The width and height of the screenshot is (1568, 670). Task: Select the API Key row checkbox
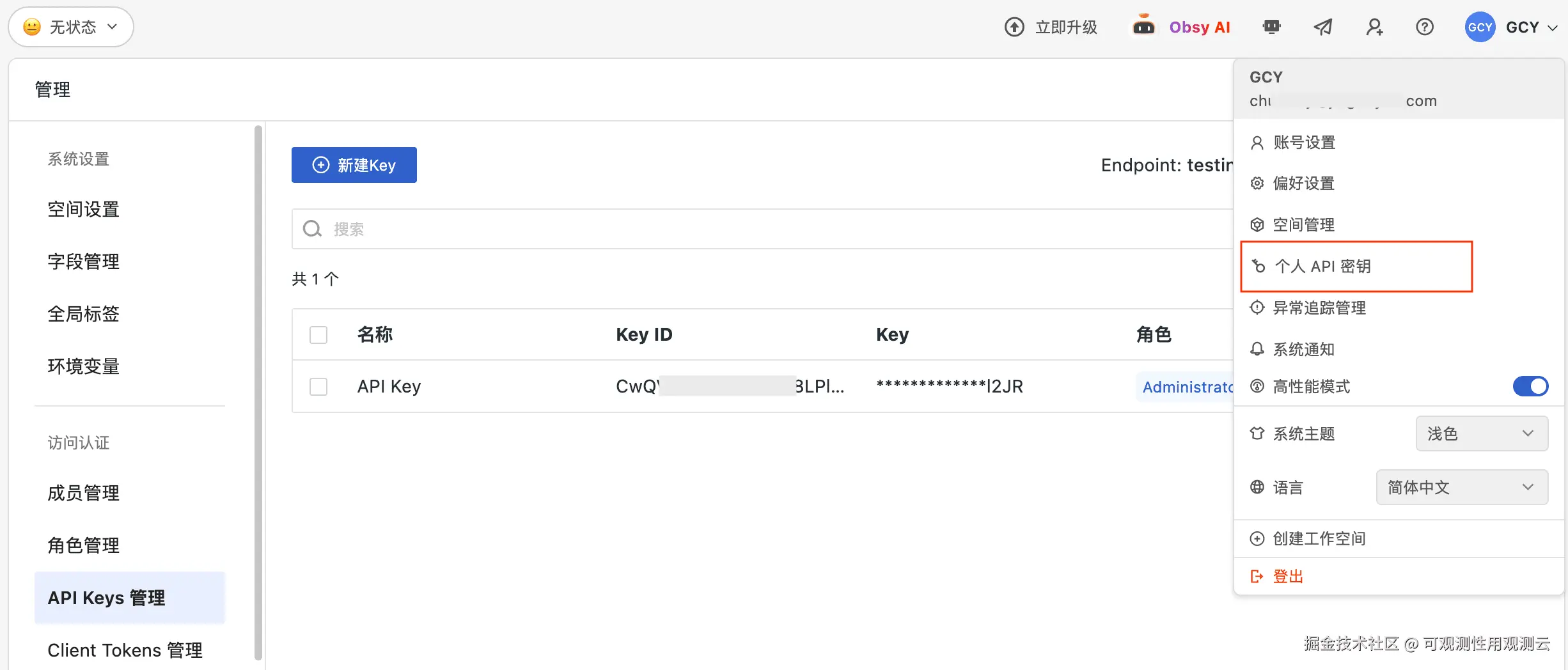(318, 387)
